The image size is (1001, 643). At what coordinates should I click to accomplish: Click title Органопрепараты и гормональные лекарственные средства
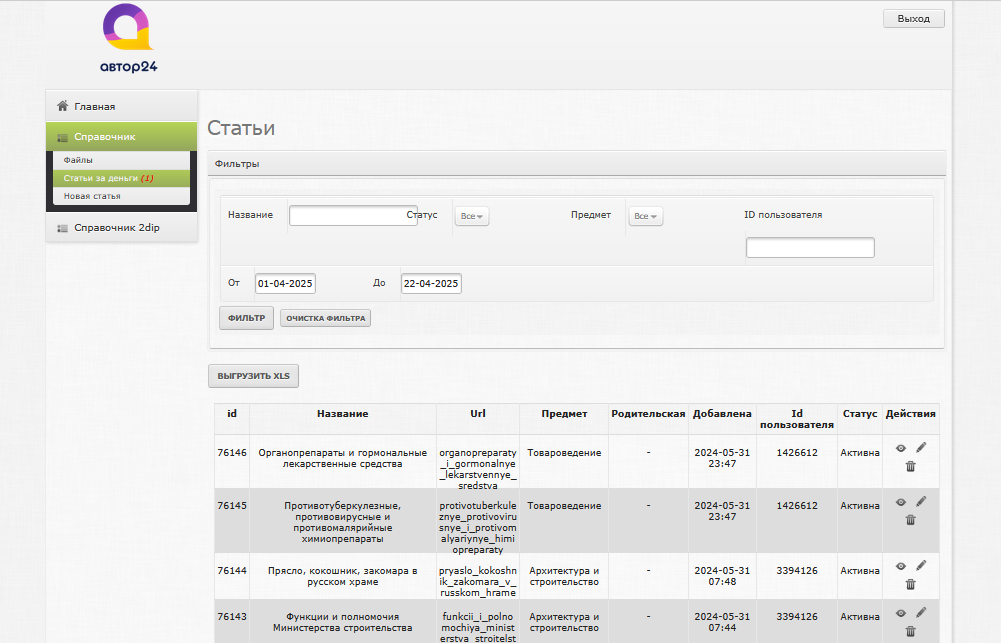[x=343, y=458]
